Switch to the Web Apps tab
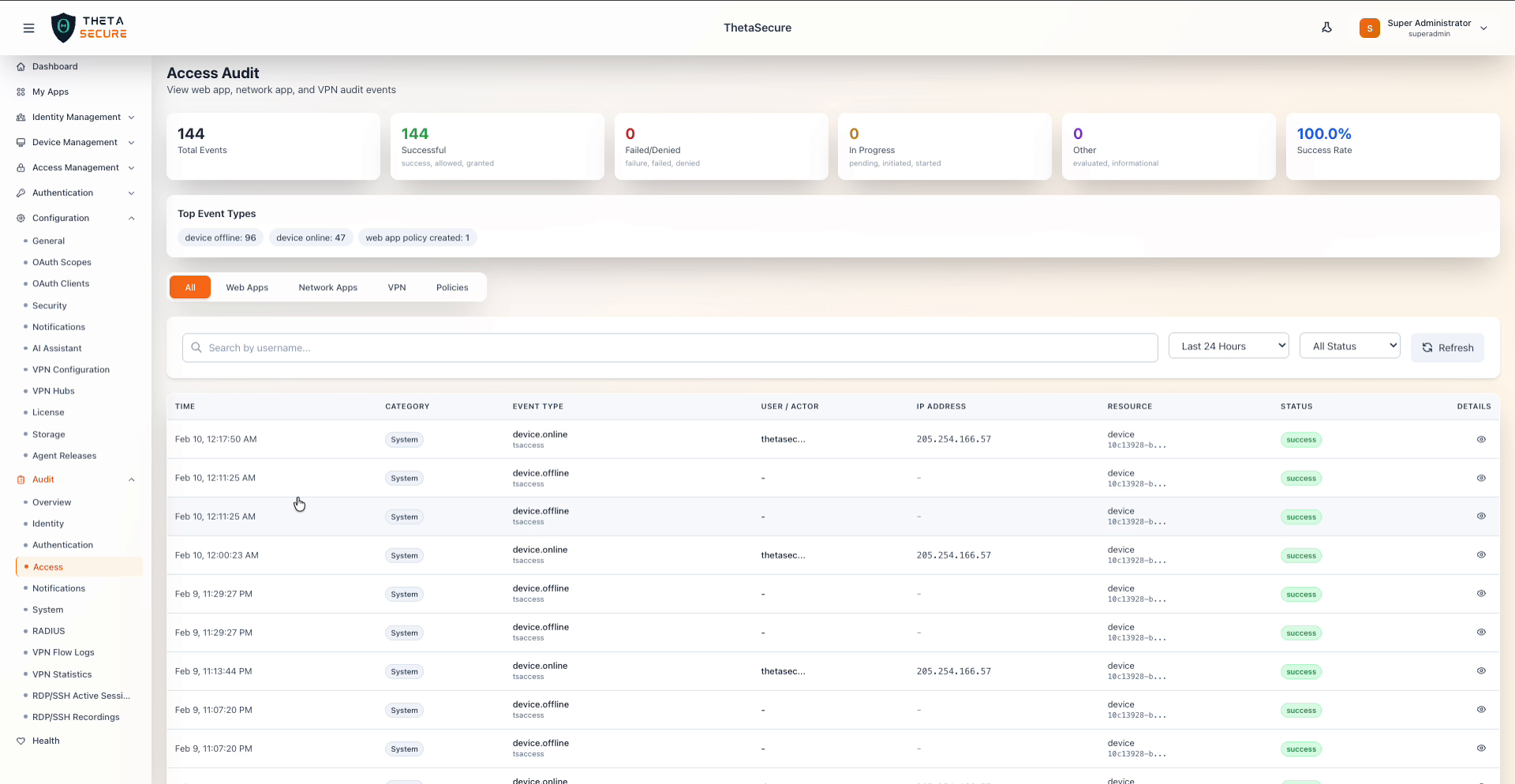The height and width of the screenshot is (784, 1515). coord(247,287)
